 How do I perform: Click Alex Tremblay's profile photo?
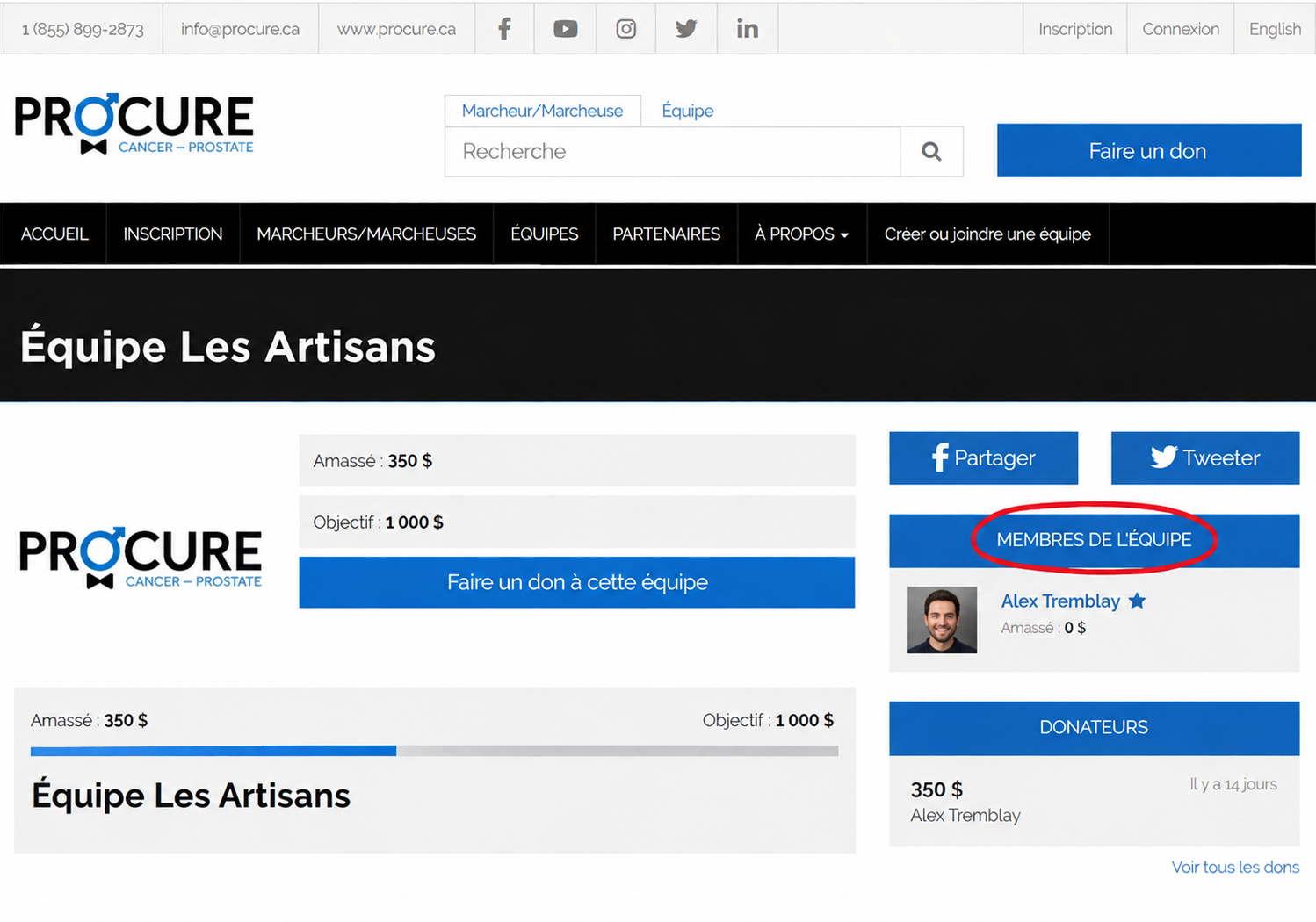[x=942, y=620]
